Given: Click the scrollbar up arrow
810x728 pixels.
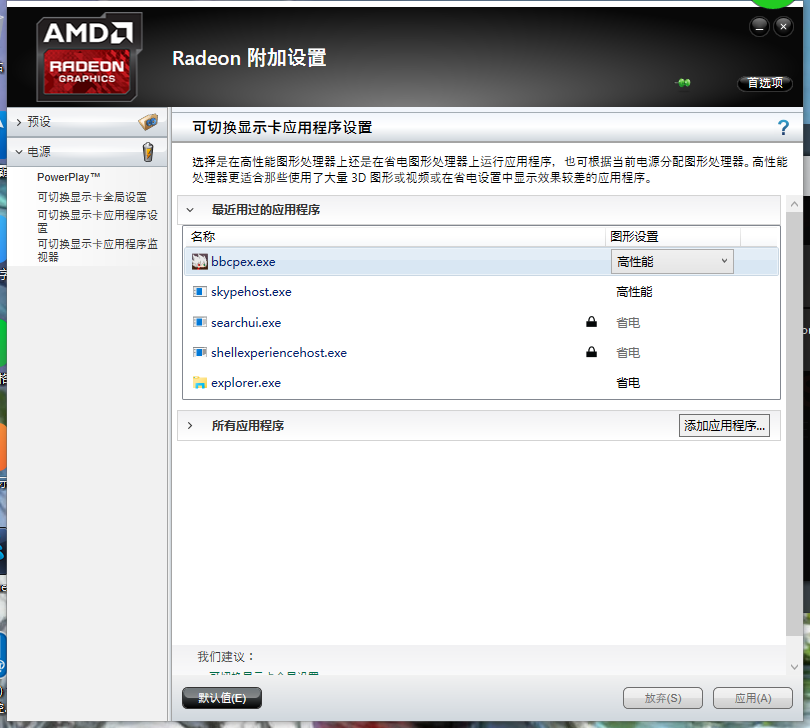Looking at the screenshot, I should 795,204.
